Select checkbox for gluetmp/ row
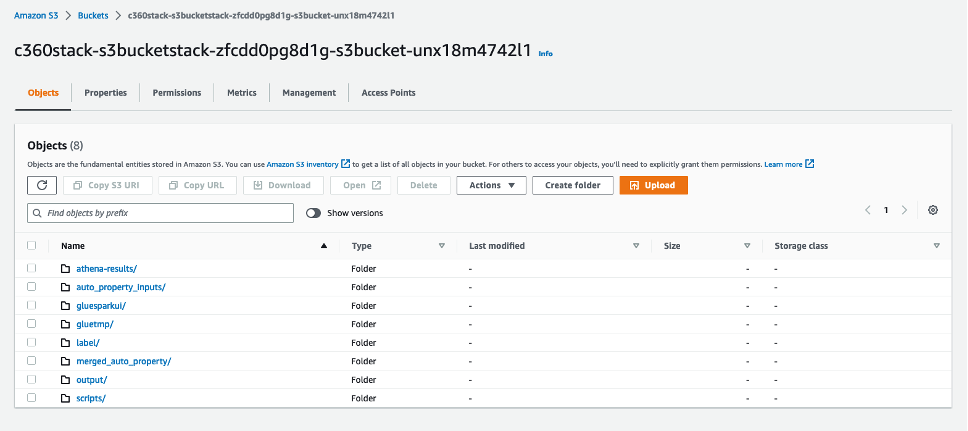Viewport: 968px width, 431px height. [x=31, y=324]
